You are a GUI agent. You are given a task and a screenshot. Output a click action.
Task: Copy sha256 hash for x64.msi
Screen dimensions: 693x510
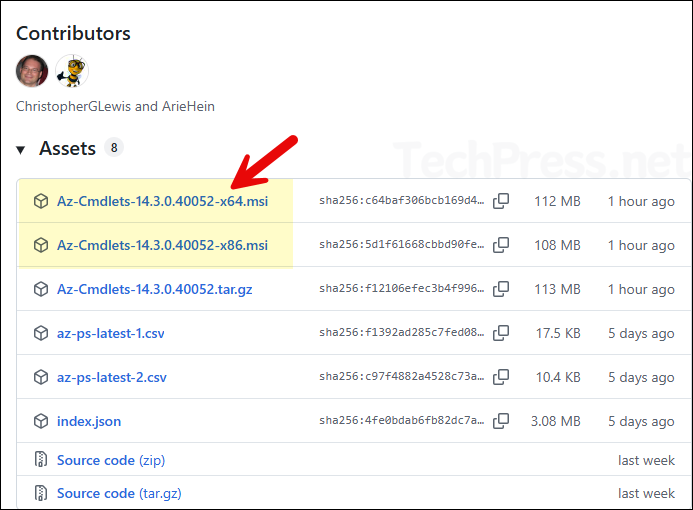tap(501, 201)
